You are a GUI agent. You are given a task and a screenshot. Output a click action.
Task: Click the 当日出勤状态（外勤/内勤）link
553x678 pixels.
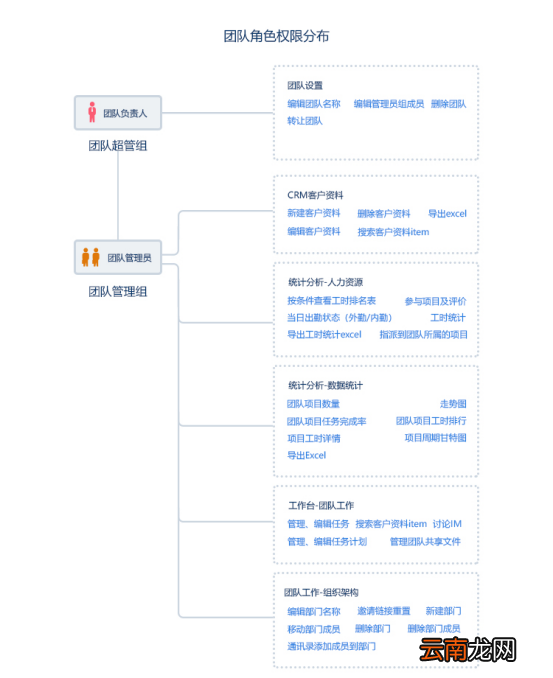339,318
